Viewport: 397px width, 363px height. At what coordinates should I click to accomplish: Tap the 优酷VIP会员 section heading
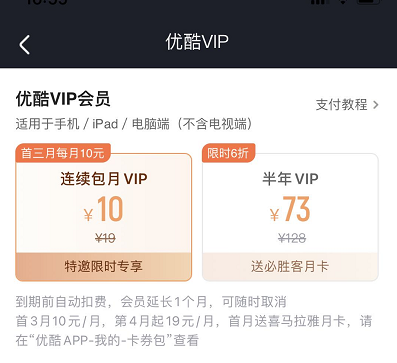[63, 99]
